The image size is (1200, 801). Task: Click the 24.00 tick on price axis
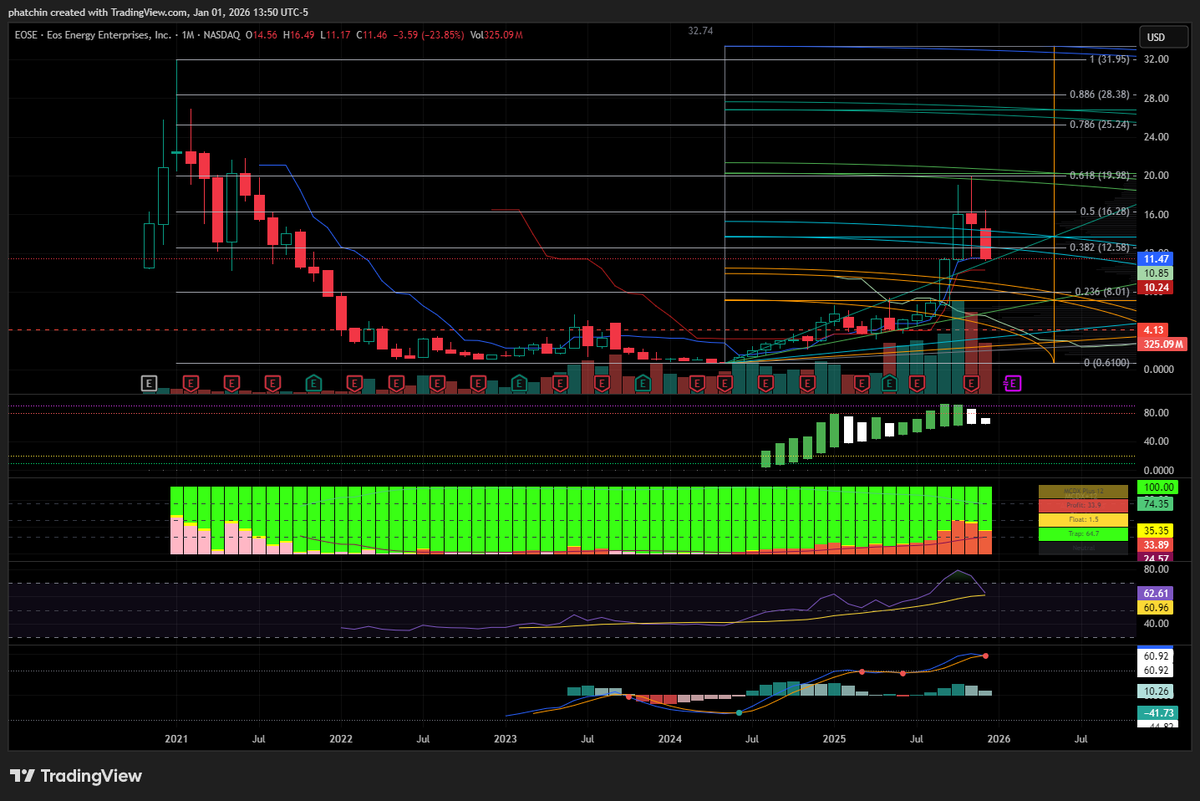pyautogui.click(x=1157, y=137)
